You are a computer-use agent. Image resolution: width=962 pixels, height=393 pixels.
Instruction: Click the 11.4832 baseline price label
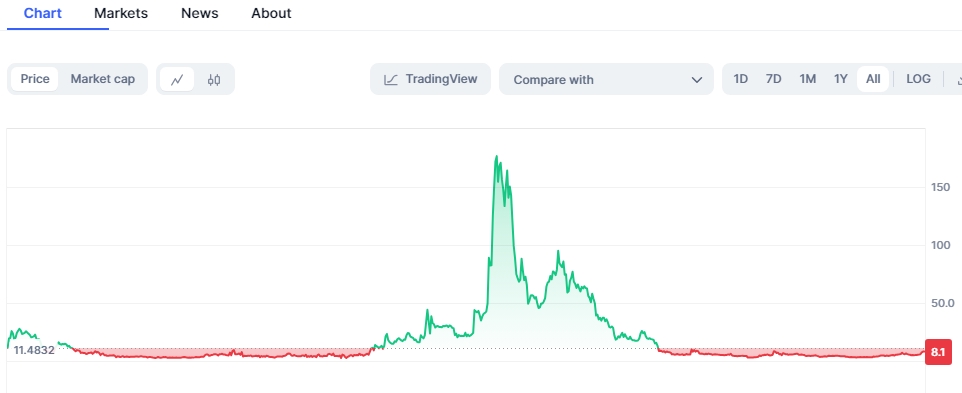pyautogui.click(x=34, y=351)
